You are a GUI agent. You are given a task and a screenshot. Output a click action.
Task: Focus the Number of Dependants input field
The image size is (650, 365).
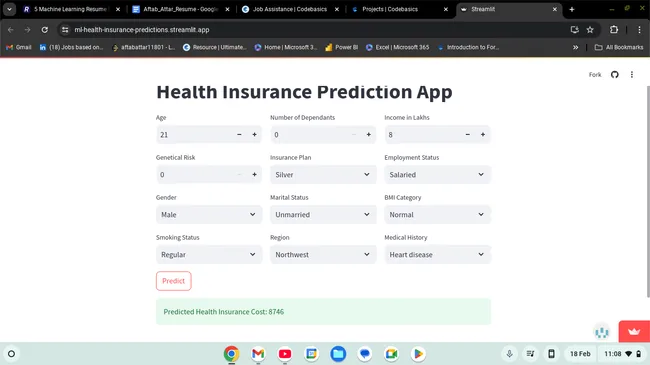tap(308, 134)
